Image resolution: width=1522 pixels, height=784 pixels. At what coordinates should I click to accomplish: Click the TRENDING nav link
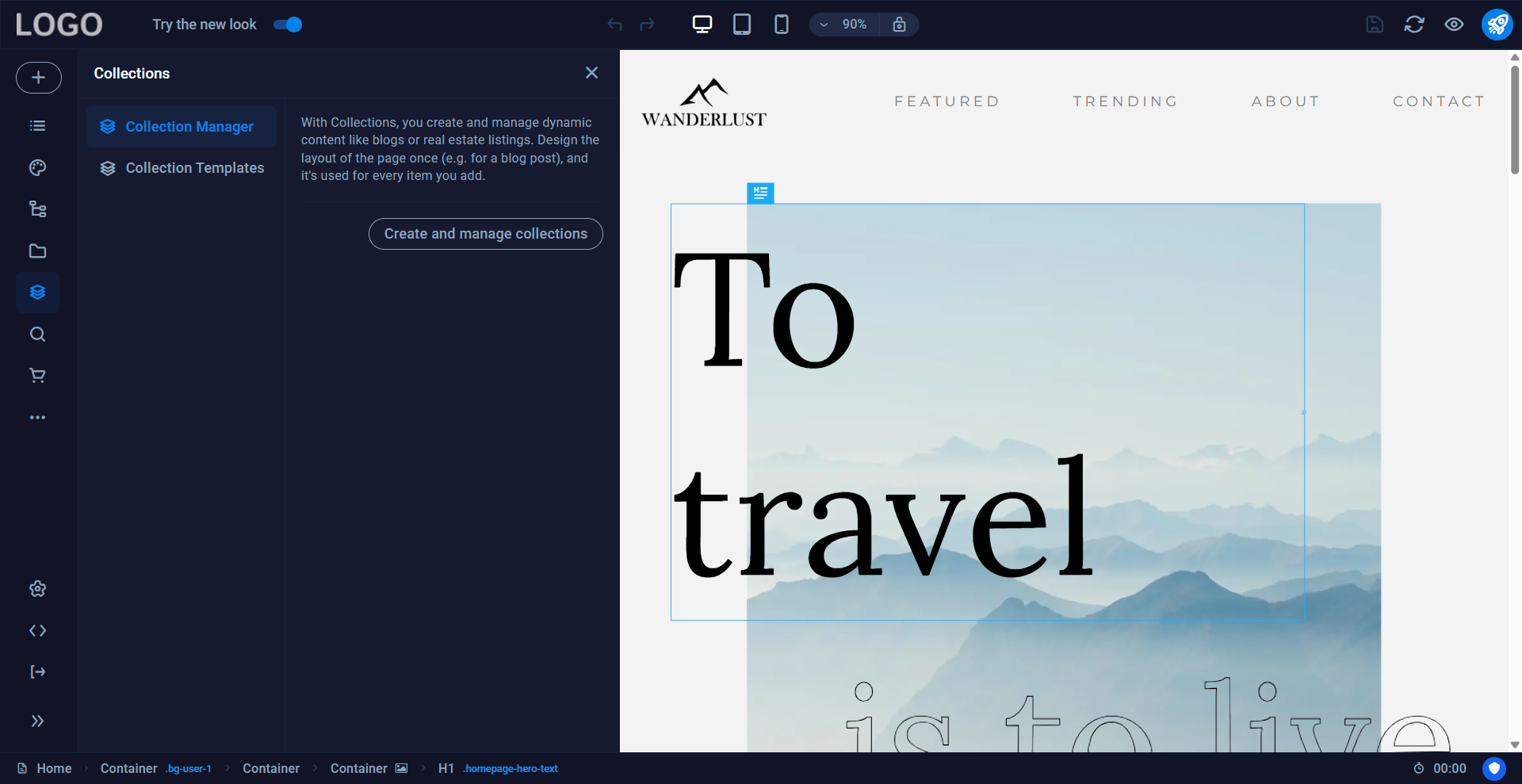(x=1126, y=101)
